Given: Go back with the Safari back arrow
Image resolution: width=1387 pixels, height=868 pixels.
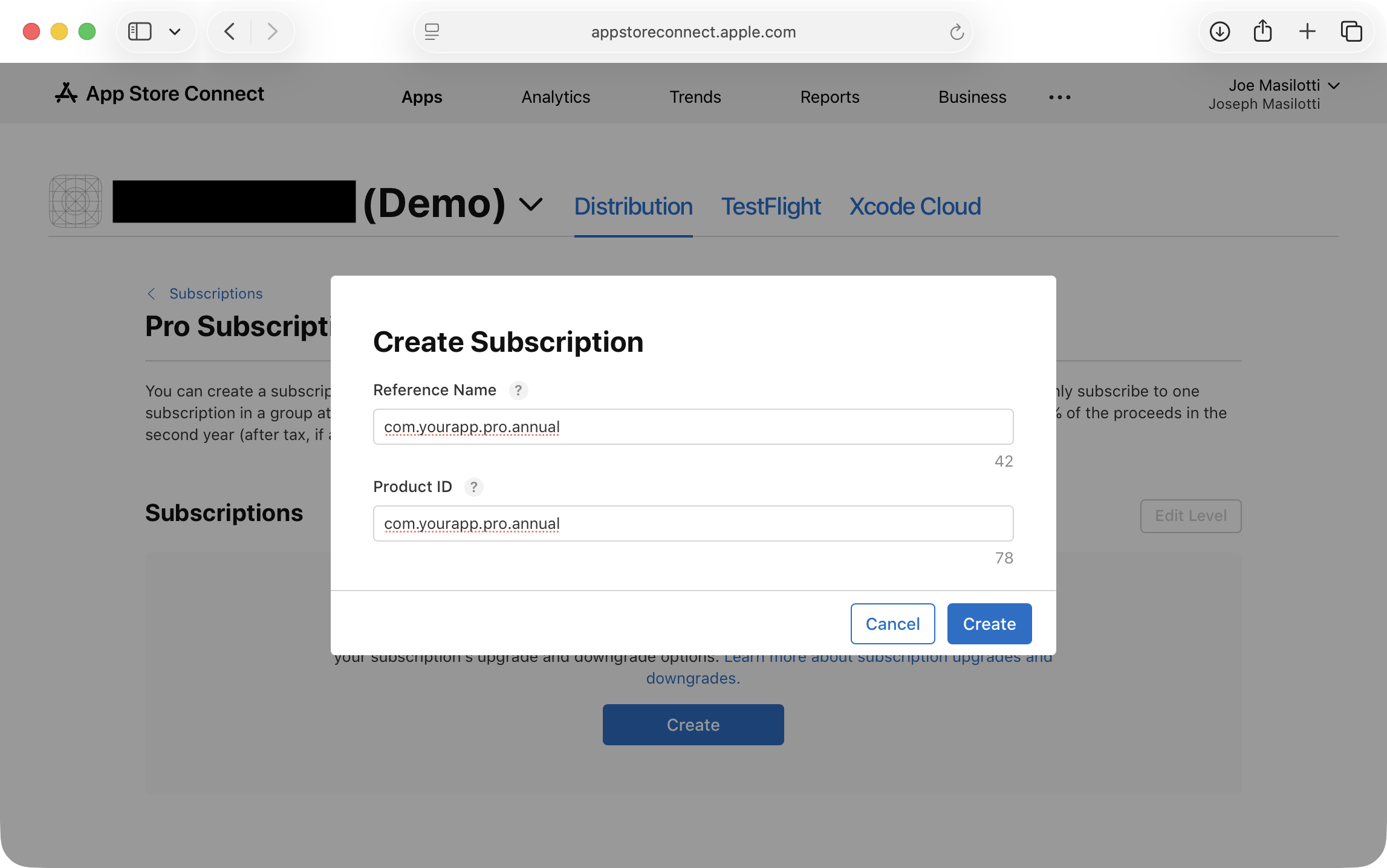Looking at the screenshot, I should [x=230, y=31].
